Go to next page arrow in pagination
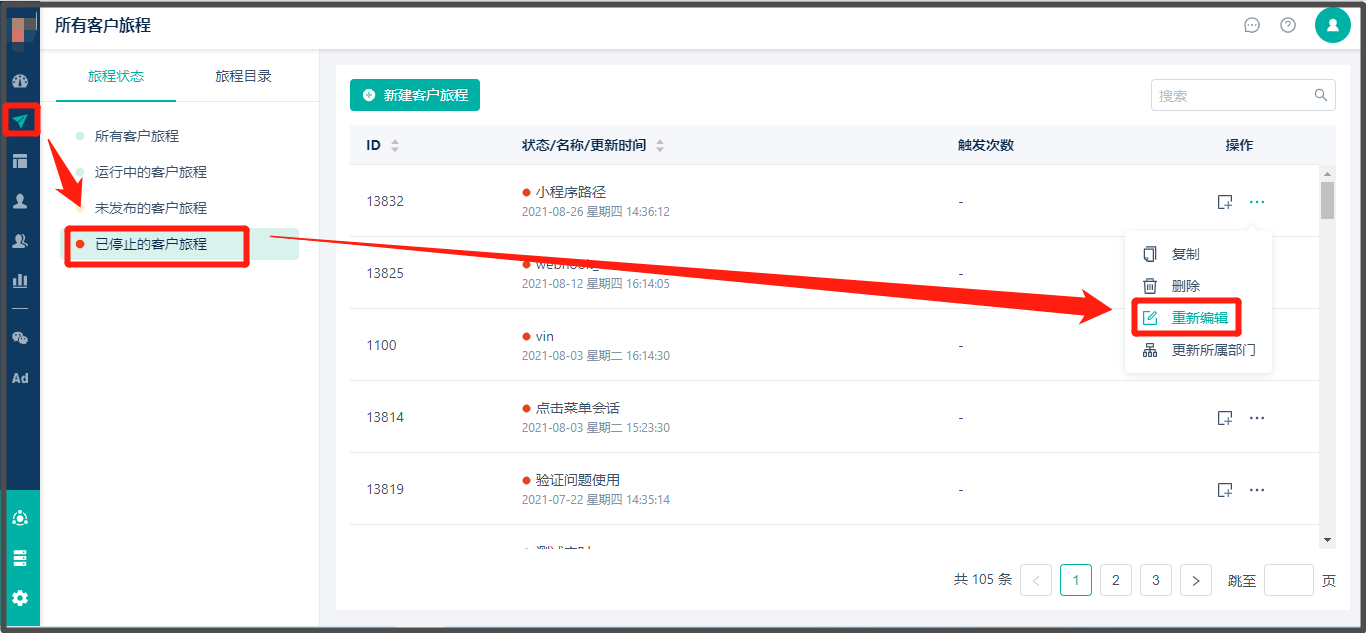1366x633 pixels. point(1196,580)
